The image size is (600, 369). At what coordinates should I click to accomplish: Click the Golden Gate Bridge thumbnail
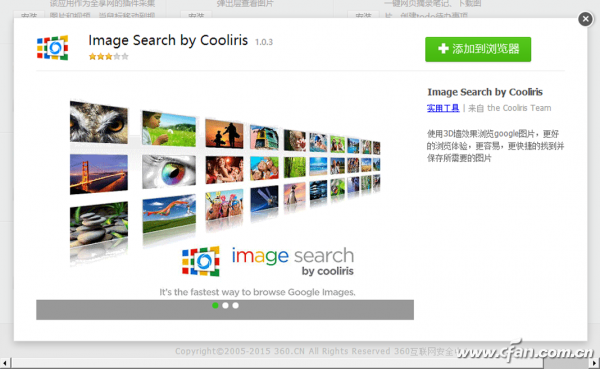tap(99, 174)
